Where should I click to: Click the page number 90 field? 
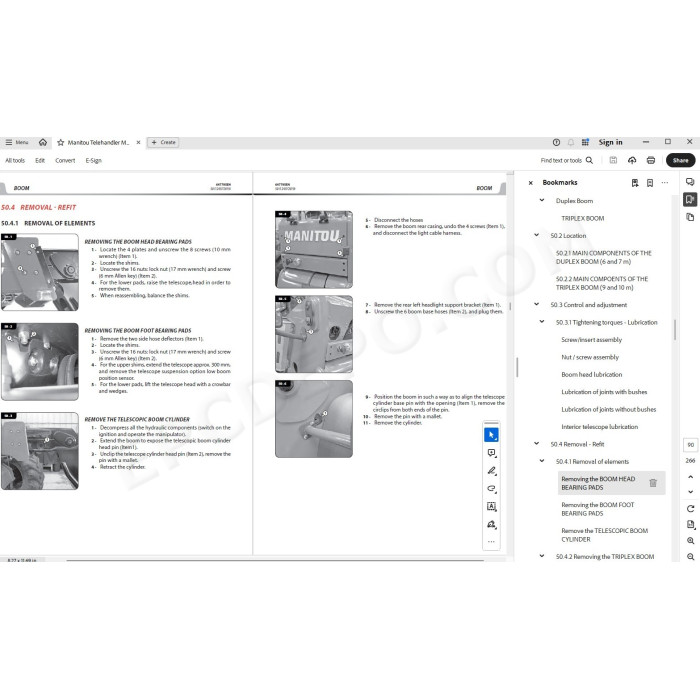pos(691,445)
